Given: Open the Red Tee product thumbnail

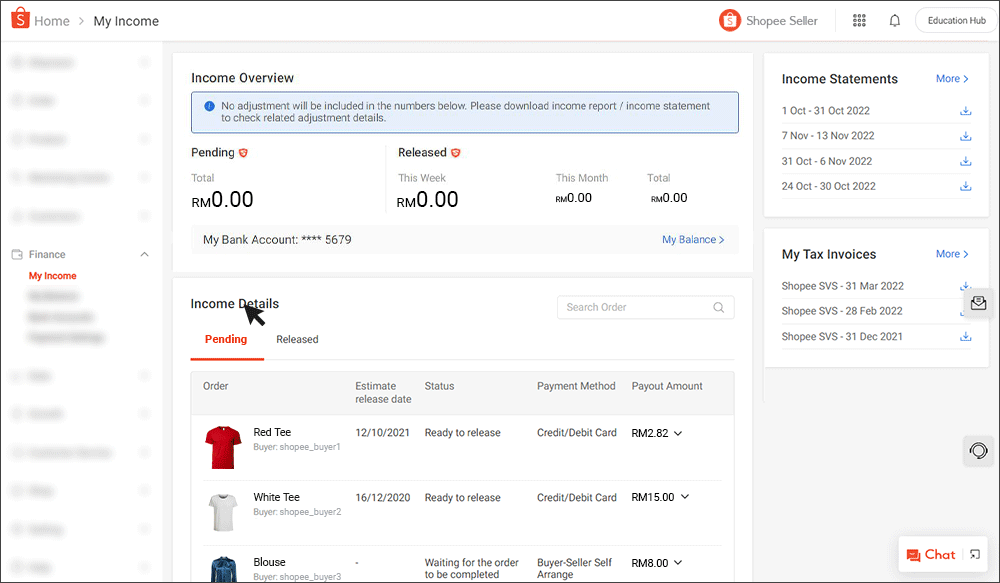Looking at the screenshot, I should (x=223, y=447).
